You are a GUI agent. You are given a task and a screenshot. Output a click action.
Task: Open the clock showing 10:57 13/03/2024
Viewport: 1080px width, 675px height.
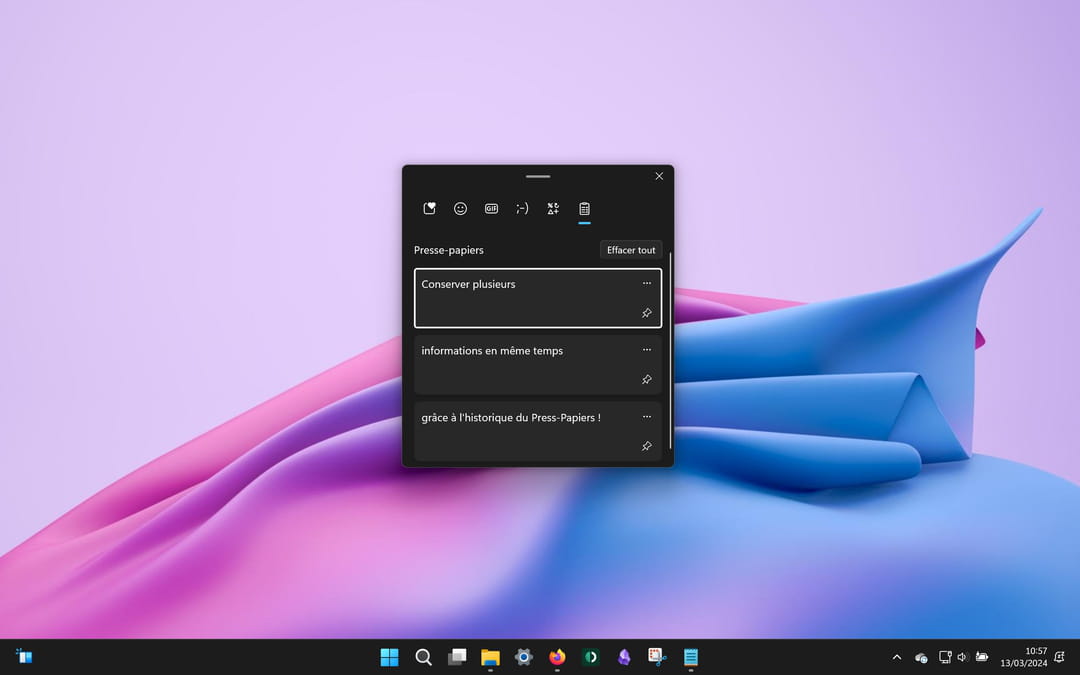pyautogui.click(x=1024, y=657)
